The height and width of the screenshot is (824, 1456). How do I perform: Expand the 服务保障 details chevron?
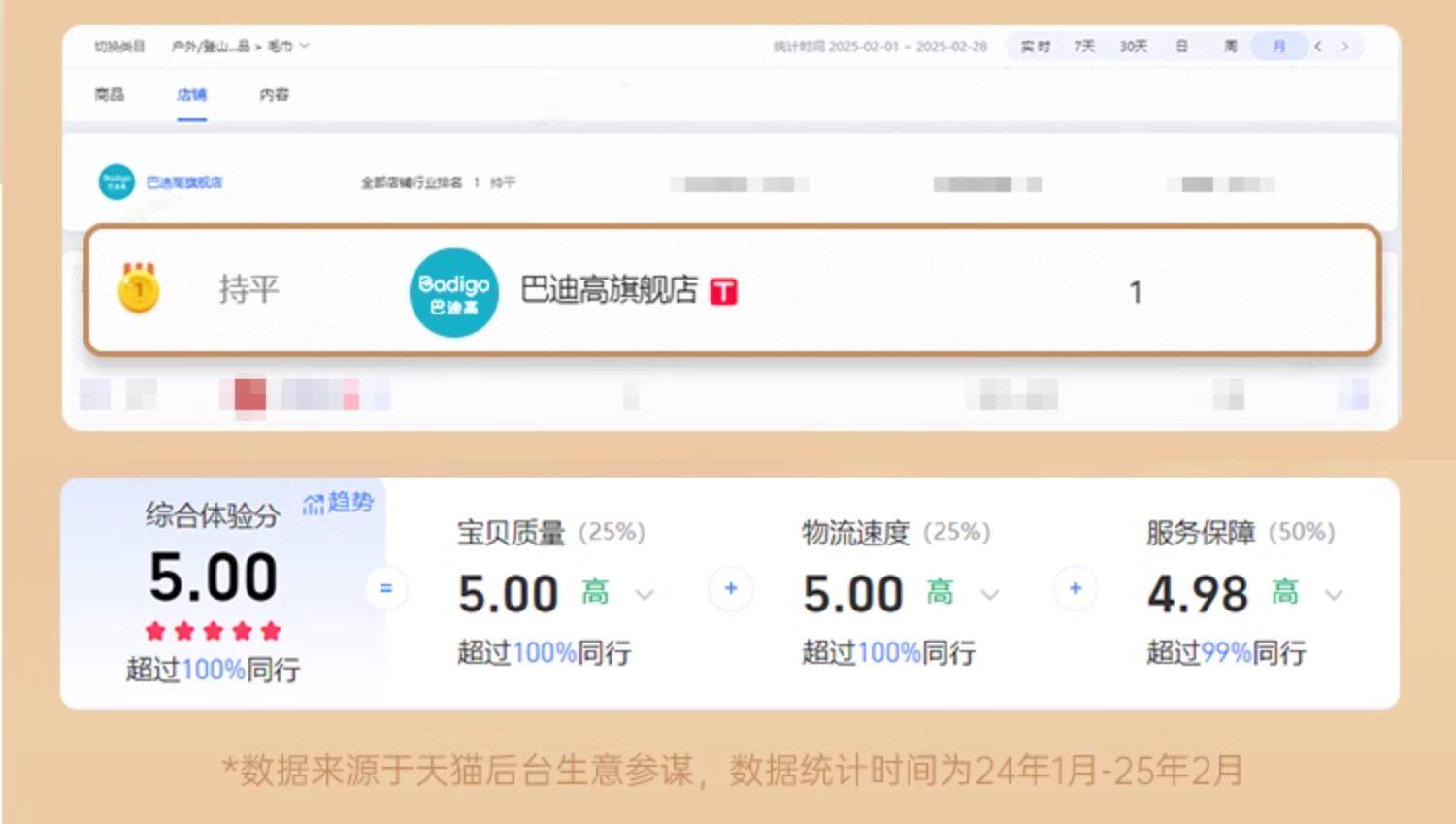1335,594
